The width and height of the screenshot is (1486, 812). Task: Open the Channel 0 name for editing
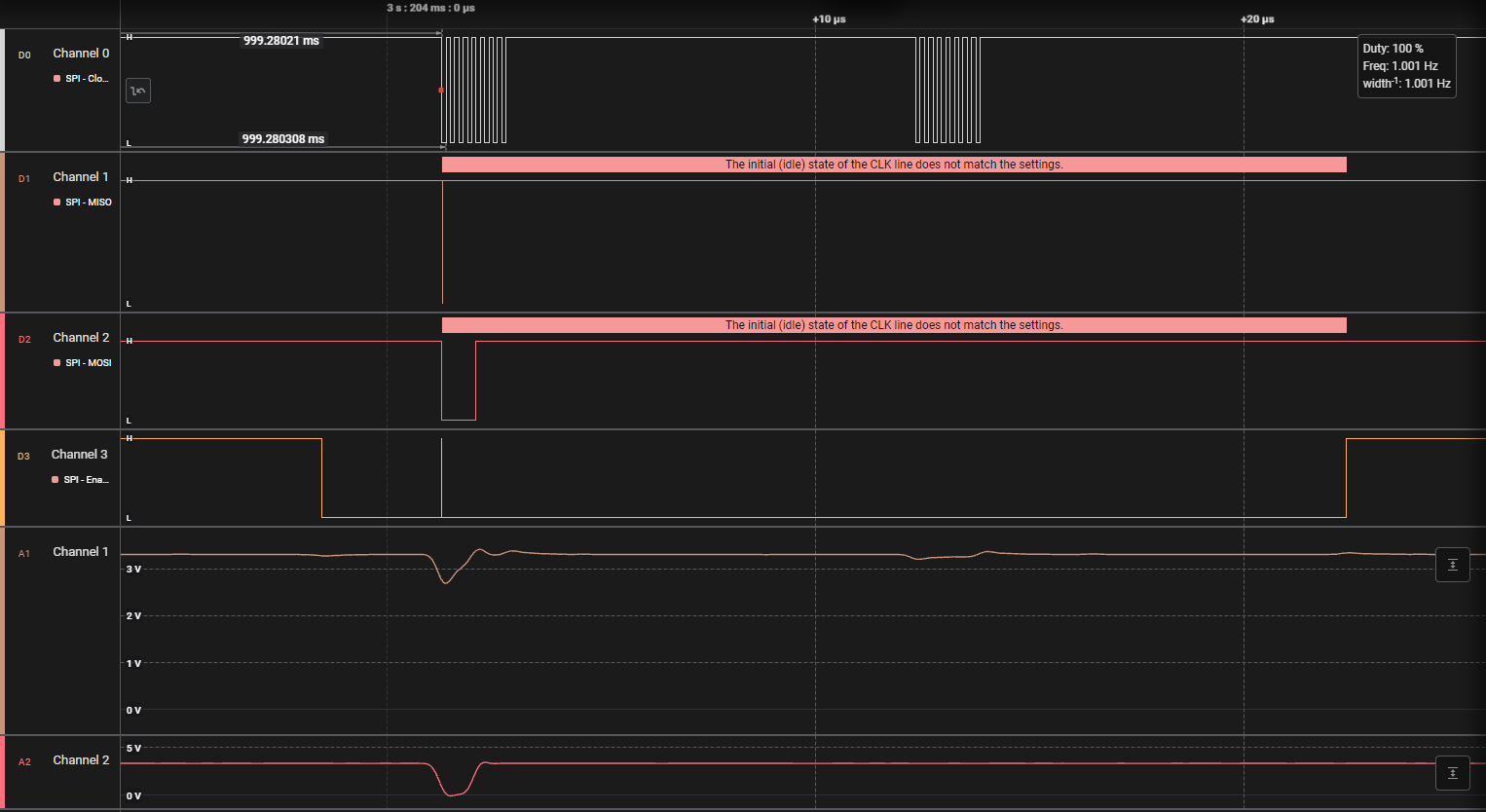pyautogui.click(x=81, y=53)
